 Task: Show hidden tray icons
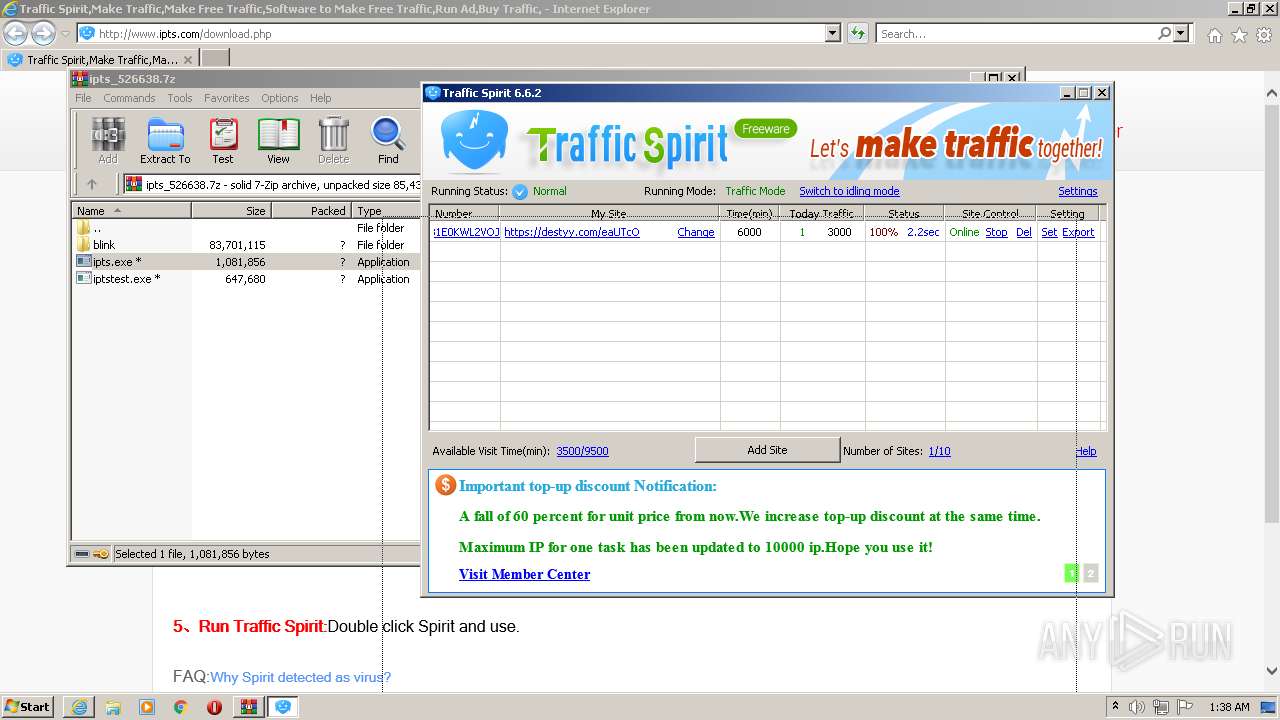[x=1115, y=707]
